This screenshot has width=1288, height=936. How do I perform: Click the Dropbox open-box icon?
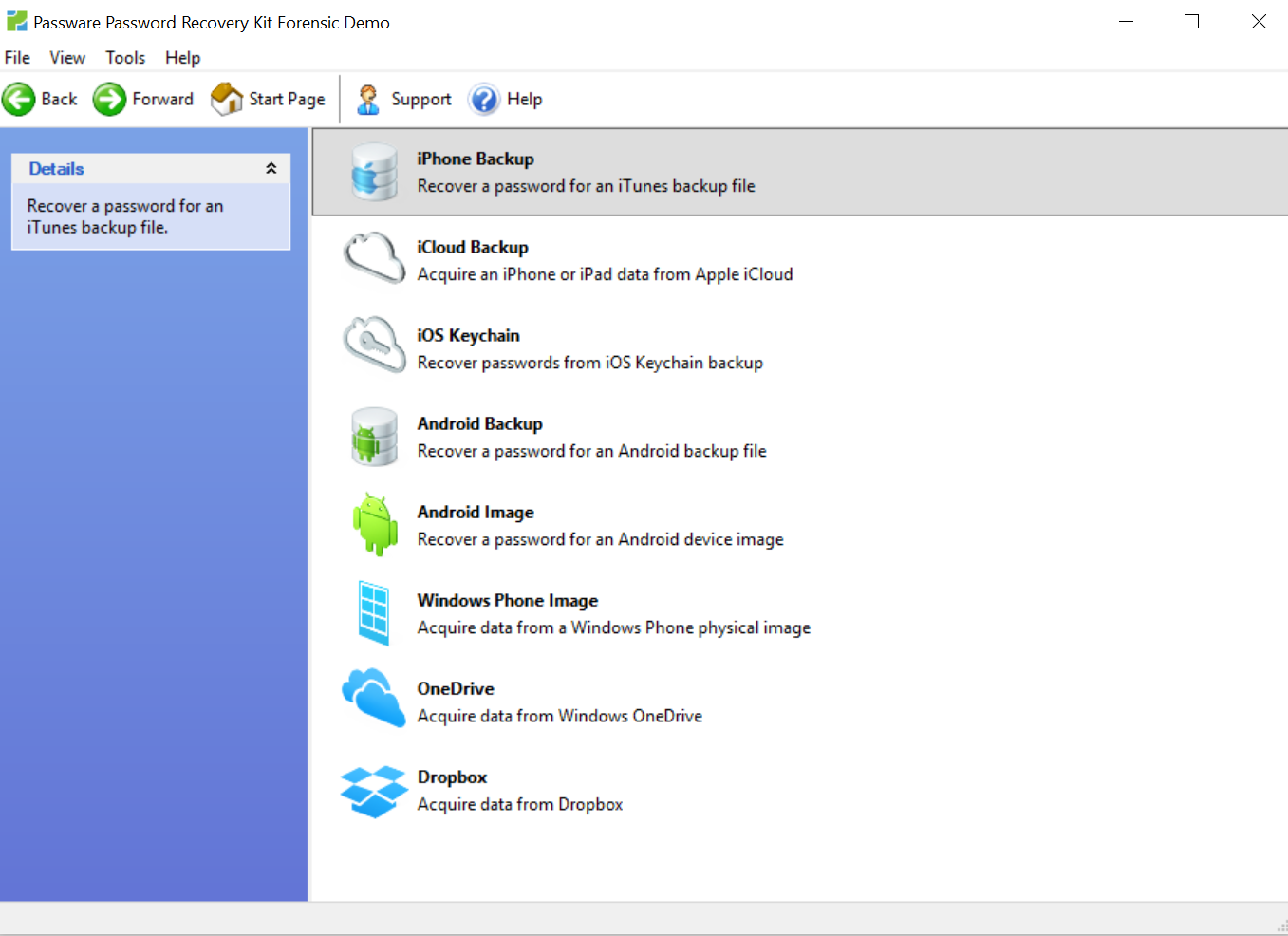(374, 789)
